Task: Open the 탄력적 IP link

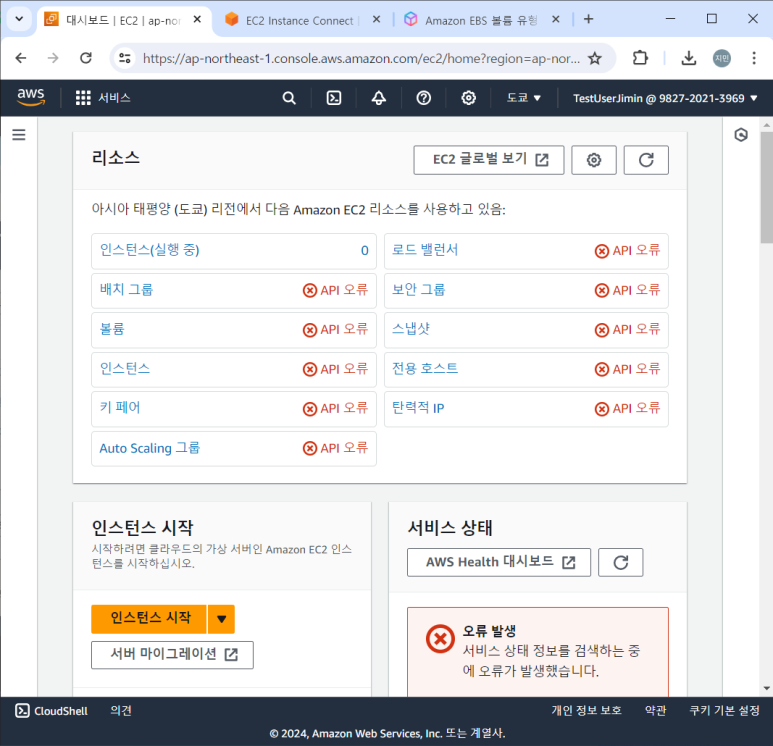Action: [418, 408]
